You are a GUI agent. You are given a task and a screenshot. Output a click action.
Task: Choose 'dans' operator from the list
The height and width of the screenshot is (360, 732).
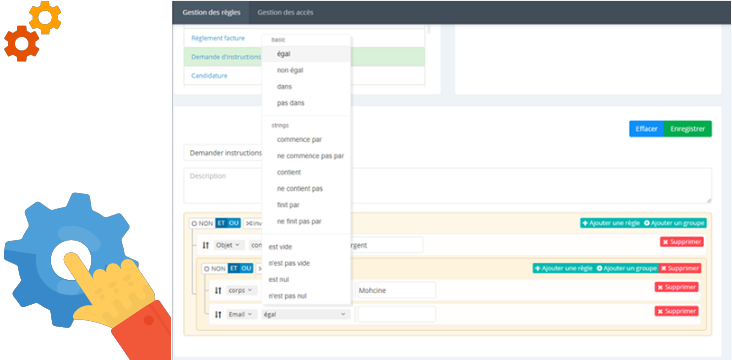tap(306, 87)
